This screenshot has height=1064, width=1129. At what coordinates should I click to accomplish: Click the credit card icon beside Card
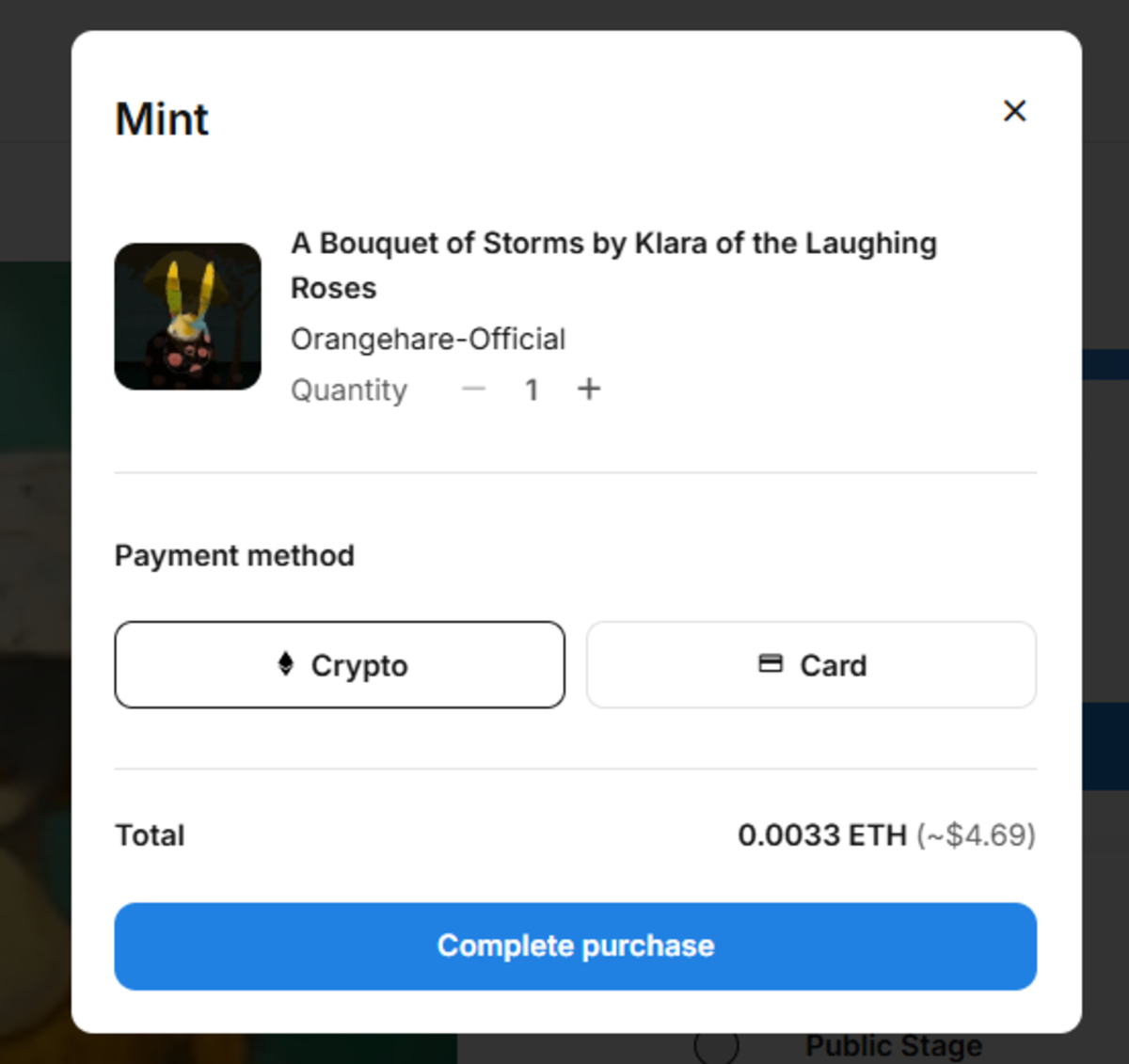click(771, 664)
